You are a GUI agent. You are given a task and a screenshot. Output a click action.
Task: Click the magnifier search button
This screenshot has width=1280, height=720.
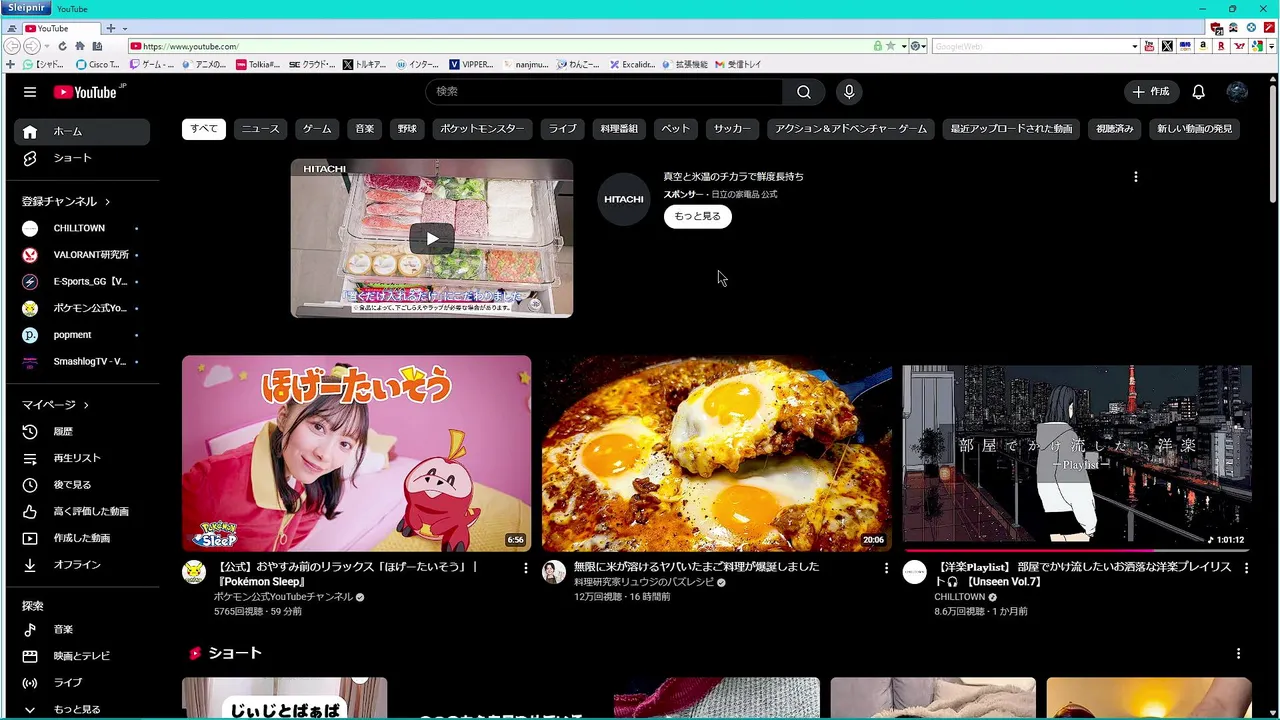click(x=804, y=92)
